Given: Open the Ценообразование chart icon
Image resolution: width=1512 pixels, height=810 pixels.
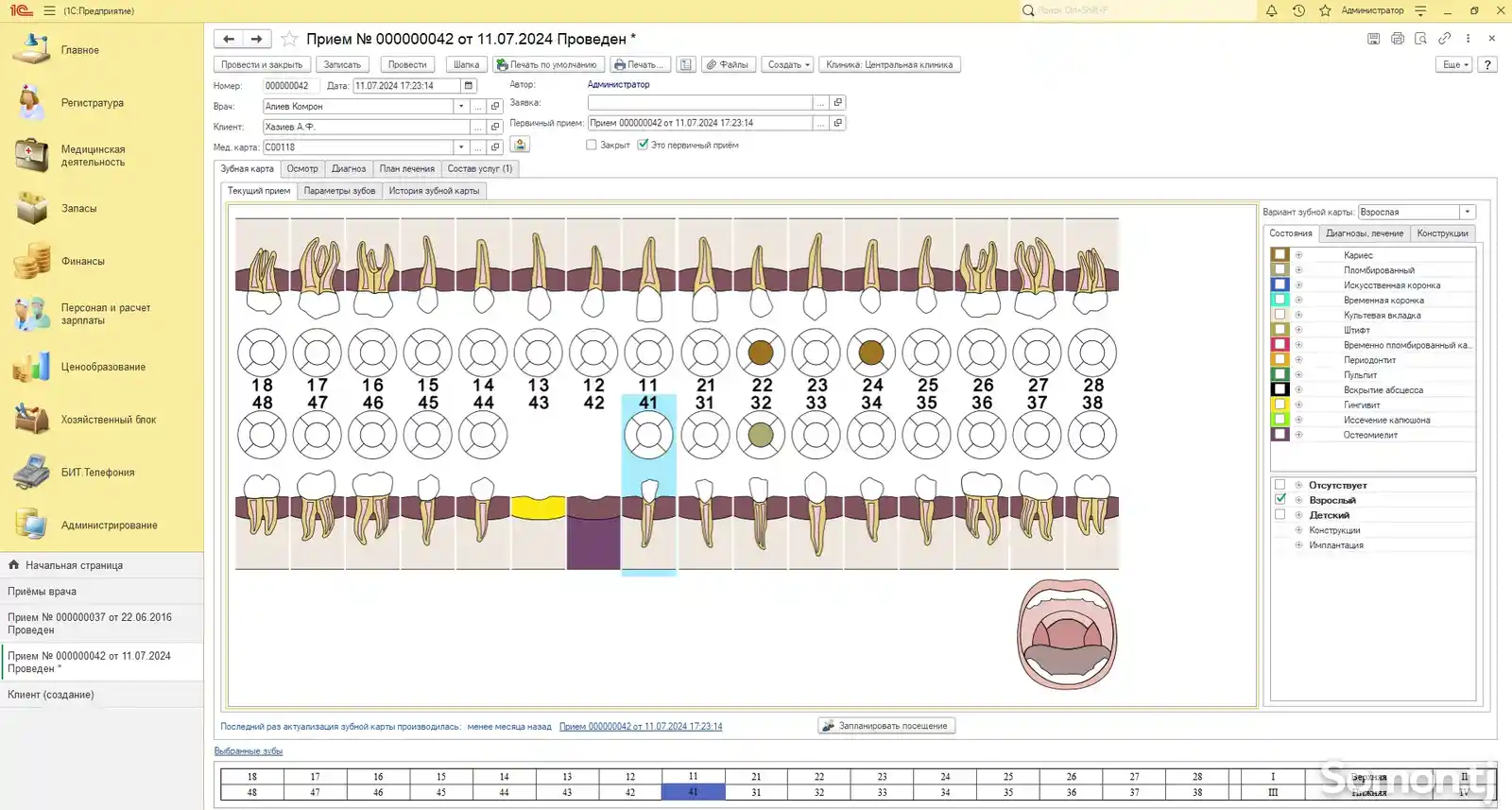Looking at the screenshot, I should tap(31, 367).
